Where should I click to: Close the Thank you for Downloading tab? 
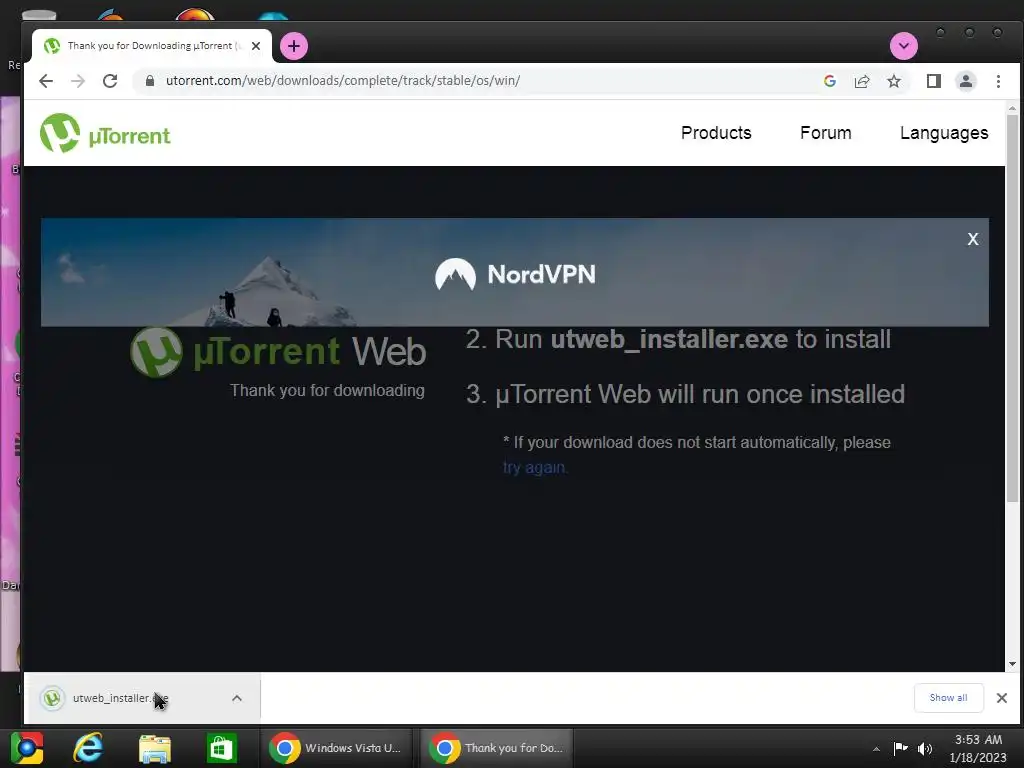pos(256,46)
